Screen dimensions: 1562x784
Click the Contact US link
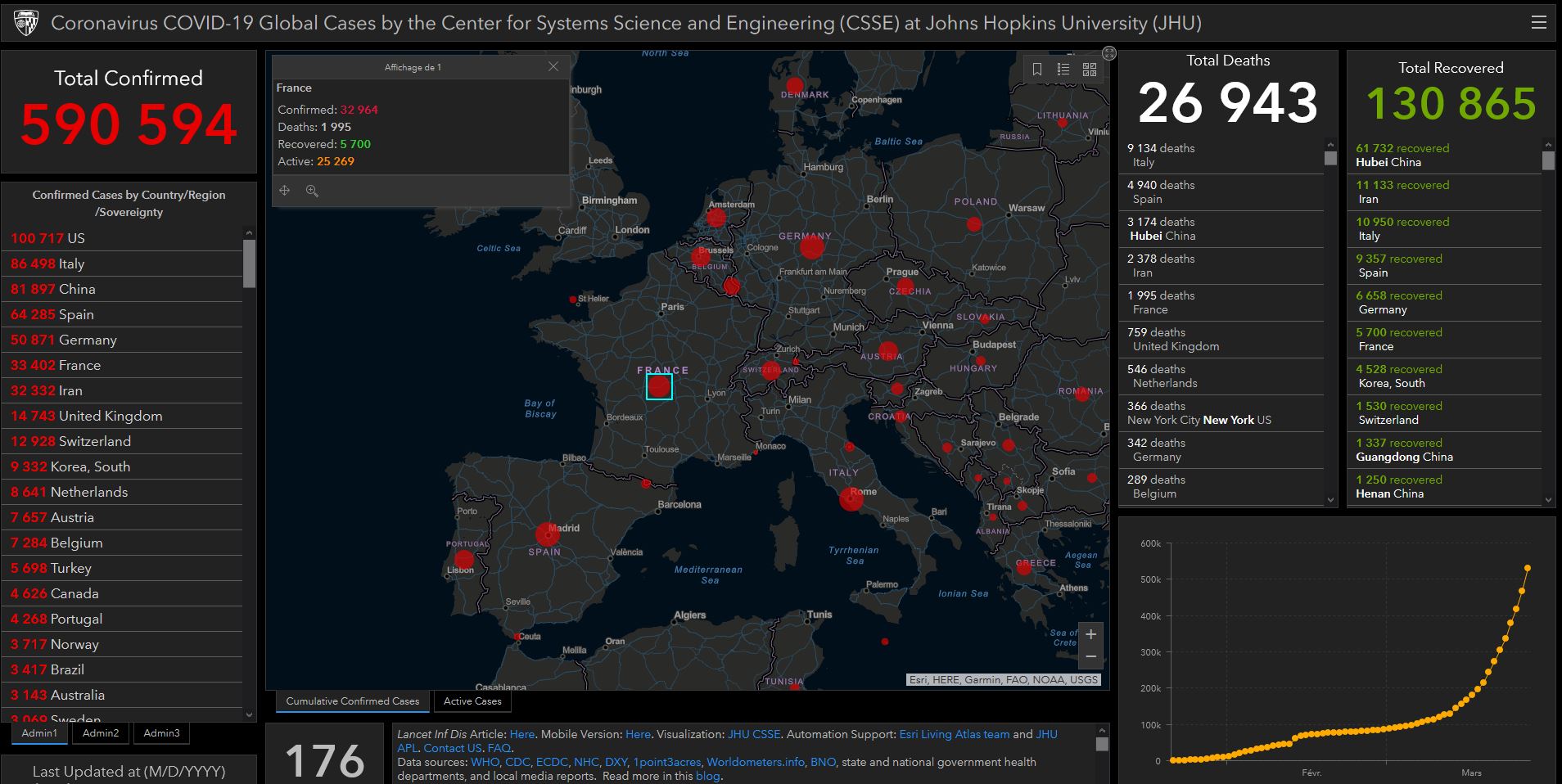pos(452,748)
